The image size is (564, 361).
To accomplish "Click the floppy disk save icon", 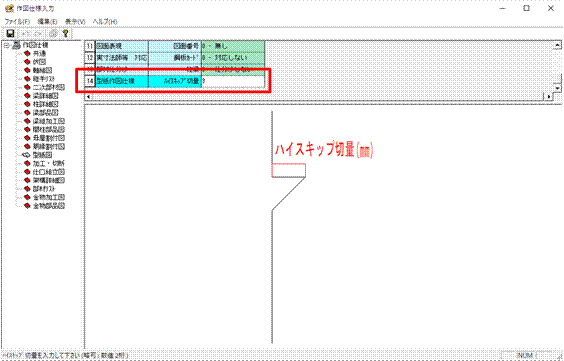I will point(10,33).
